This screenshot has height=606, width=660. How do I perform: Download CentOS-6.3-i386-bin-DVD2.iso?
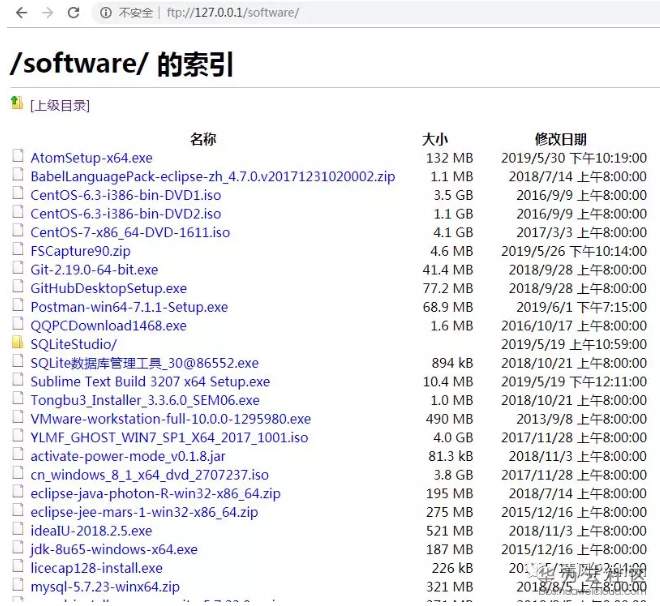pos(125,214)
